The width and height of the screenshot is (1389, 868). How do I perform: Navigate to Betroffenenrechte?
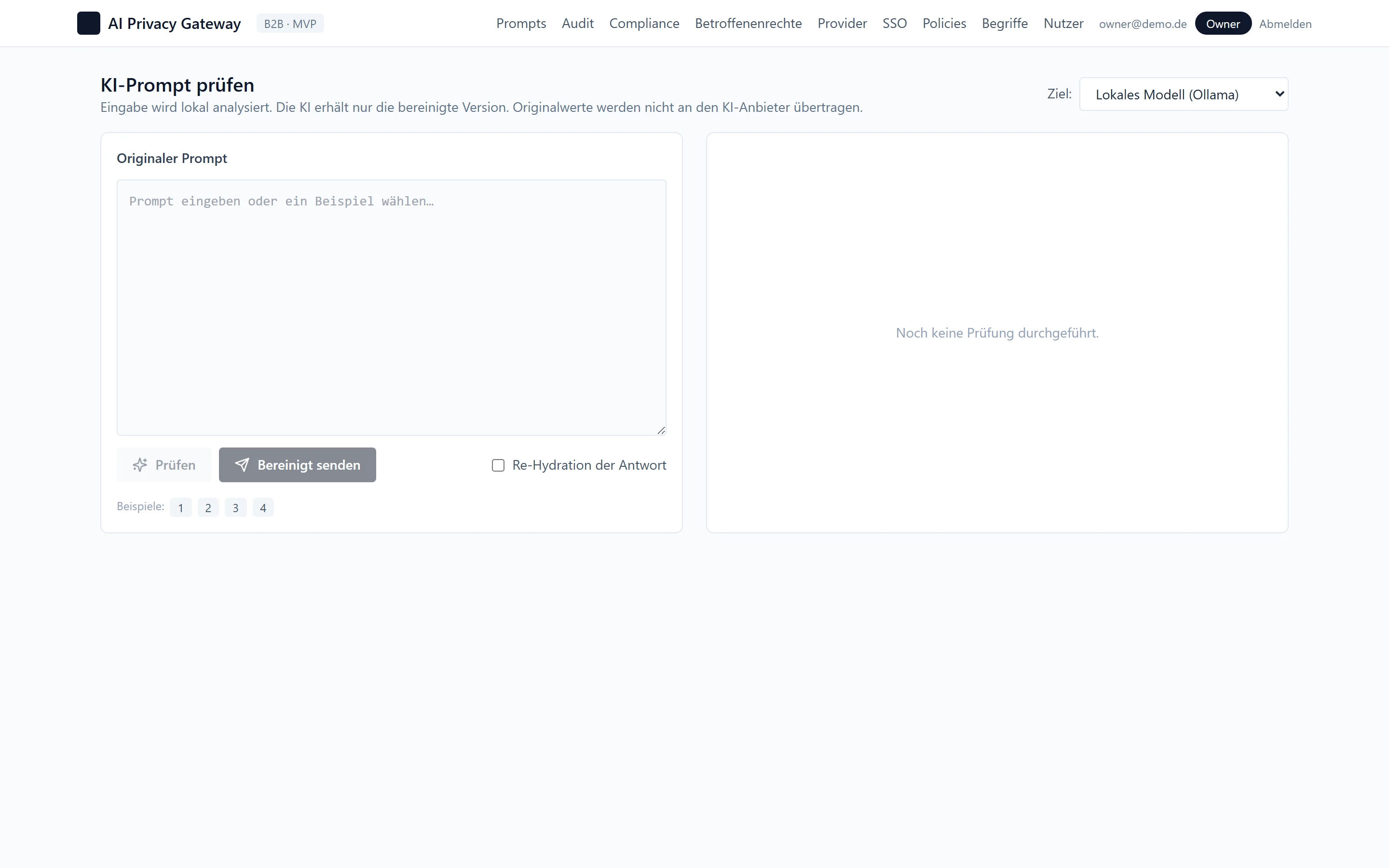pos(749,24)
